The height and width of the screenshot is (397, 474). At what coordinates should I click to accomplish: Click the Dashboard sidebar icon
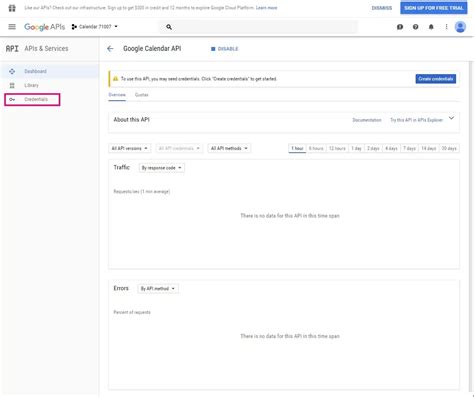tap(12, 71)
